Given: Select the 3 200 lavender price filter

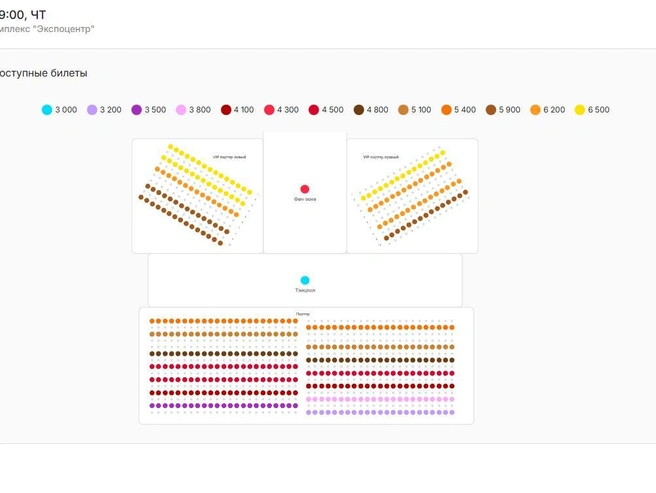Looking at the screenshot, I should click(104, 110).
